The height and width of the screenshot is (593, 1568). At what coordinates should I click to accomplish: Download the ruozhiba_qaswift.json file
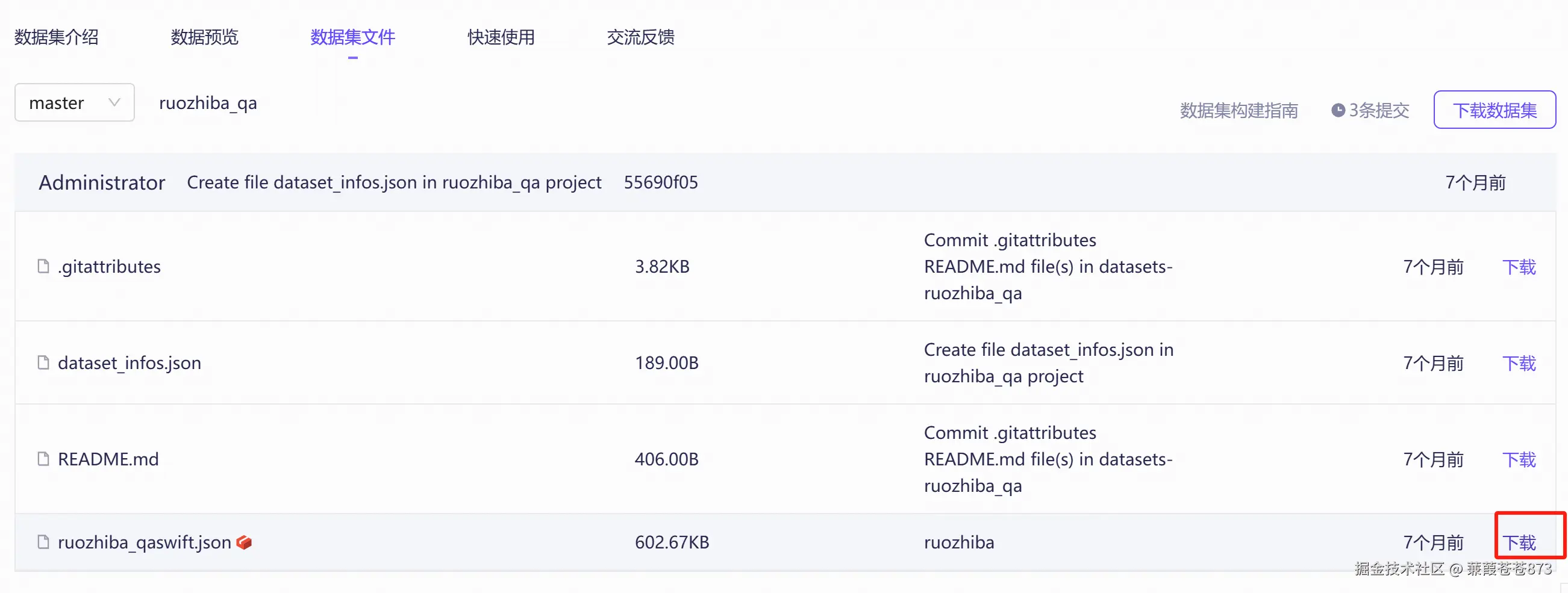tap(1519, 542)
